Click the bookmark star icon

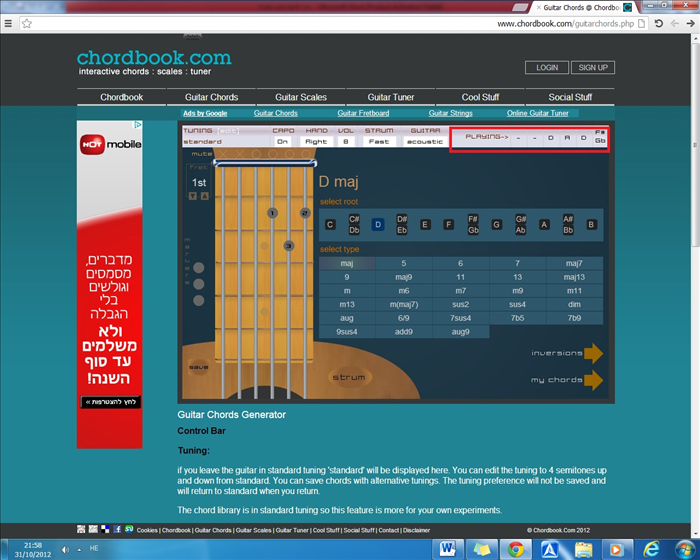click(x=27, y=24)
